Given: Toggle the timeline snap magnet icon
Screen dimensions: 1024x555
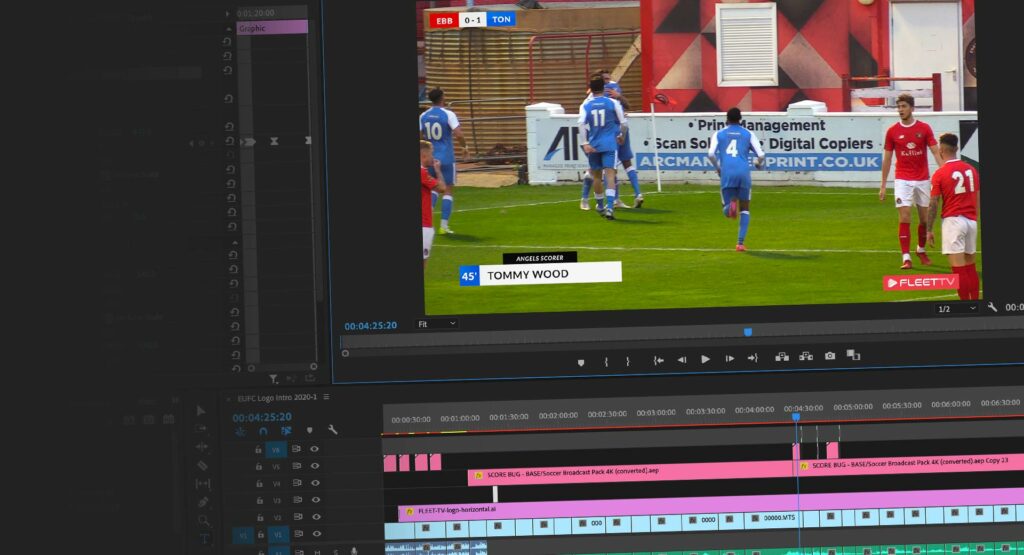Looking at the screenshot, I should (x=263, y=431).
